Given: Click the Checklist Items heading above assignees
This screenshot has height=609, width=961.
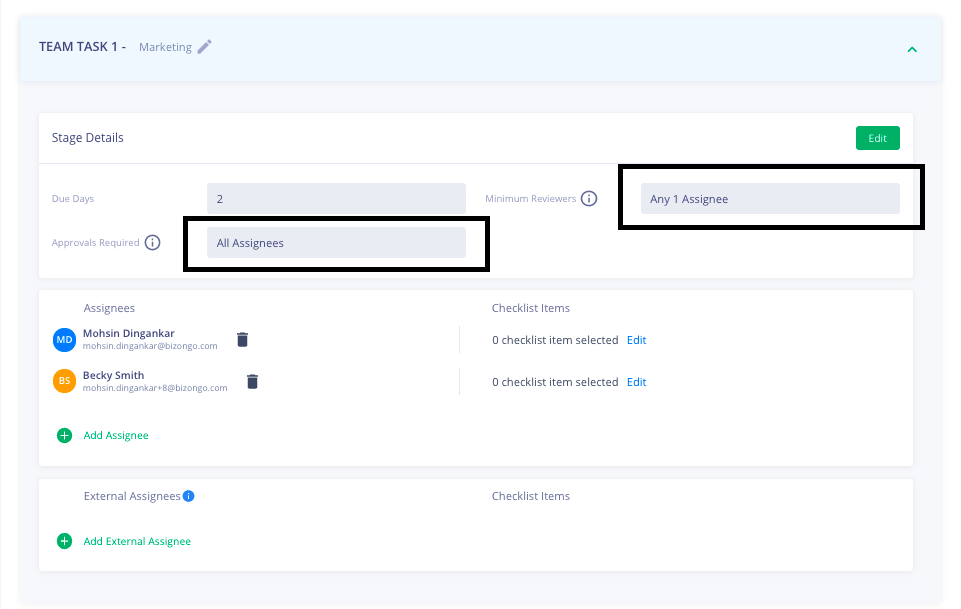Looking at the screenshot, I should click(x=531, y=308).
